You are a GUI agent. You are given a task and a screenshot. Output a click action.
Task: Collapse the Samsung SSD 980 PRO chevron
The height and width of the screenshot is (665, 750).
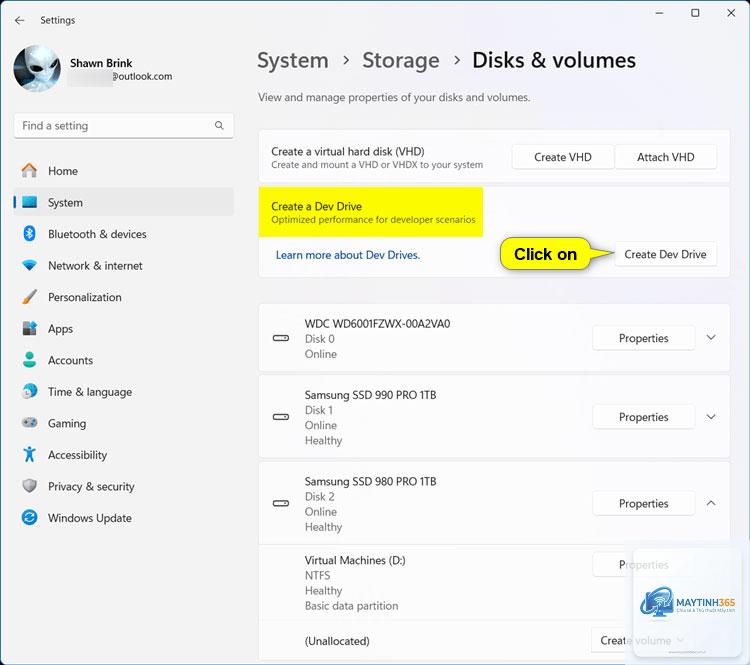(x=711, y=503)
